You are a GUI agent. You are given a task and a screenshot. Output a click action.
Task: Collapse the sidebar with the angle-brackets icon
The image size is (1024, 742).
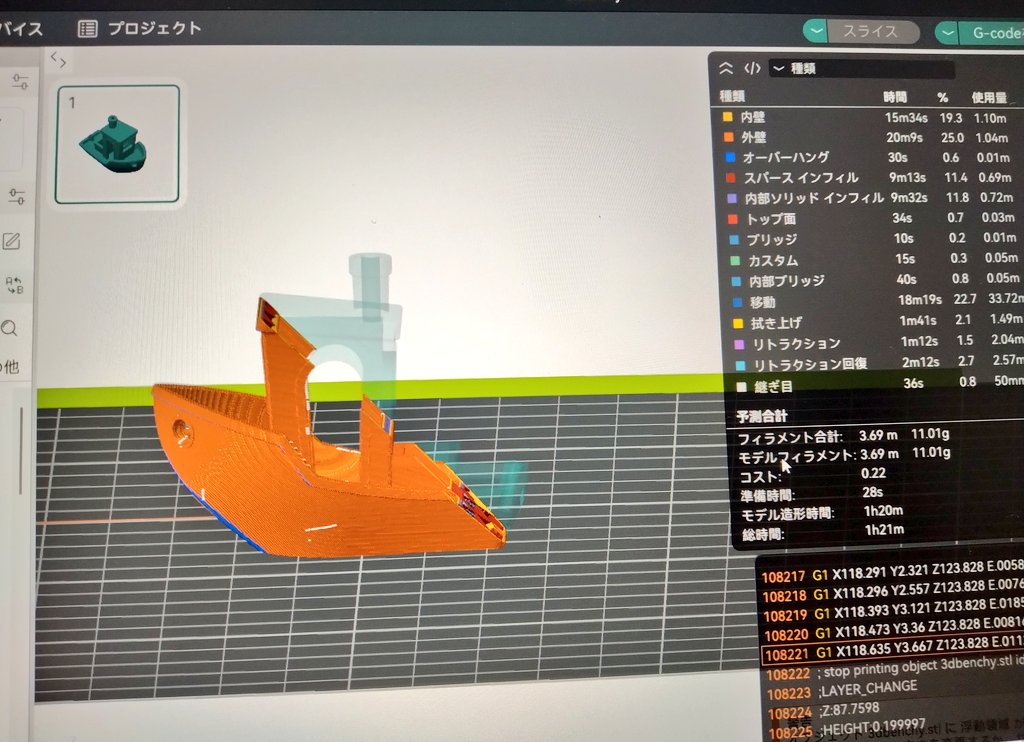58,61
